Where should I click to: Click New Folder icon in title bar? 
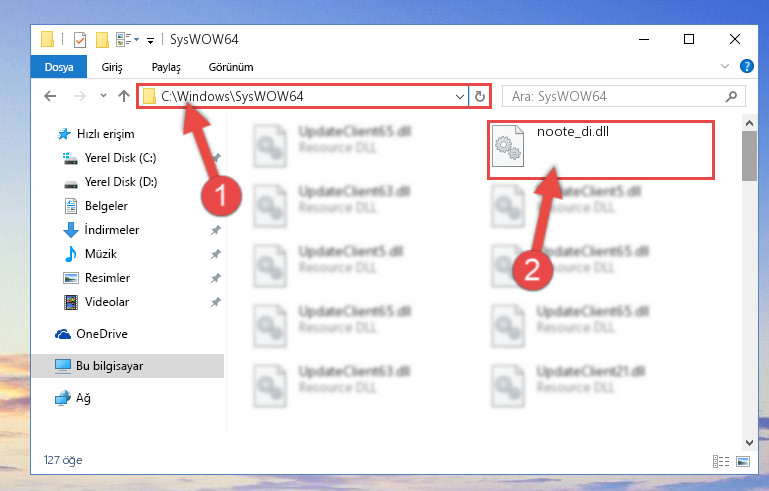[102, 39]
